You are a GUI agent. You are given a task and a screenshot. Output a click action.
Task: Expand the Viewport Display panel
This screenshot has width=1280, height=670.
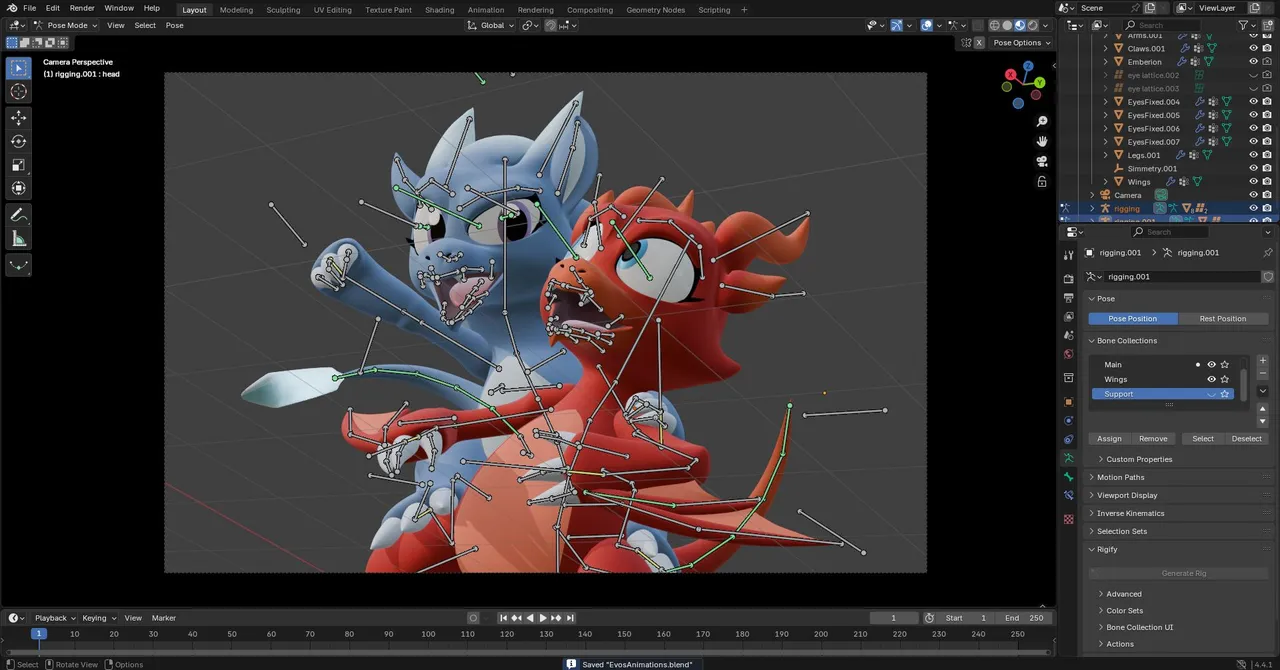point(1127,495)
